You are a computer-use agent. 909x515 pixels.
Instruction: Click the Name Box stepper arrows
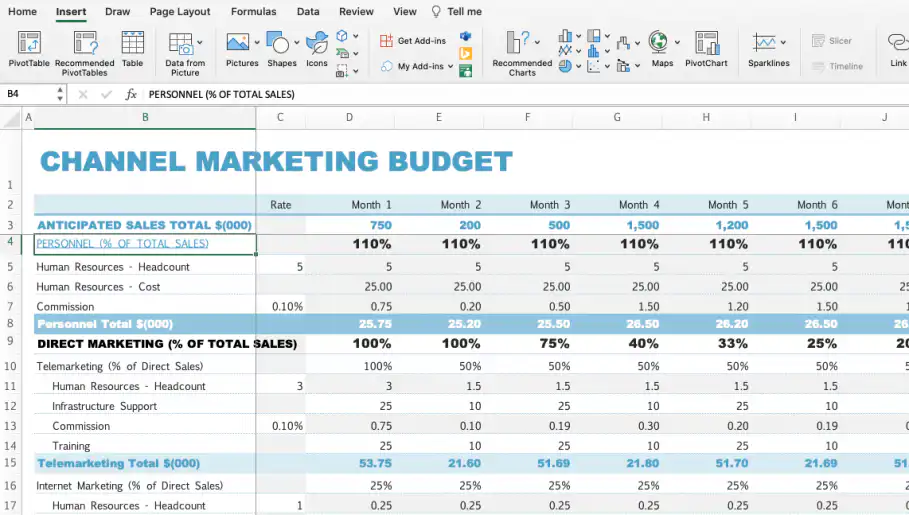pyautogui.click(x=60, y=94)
